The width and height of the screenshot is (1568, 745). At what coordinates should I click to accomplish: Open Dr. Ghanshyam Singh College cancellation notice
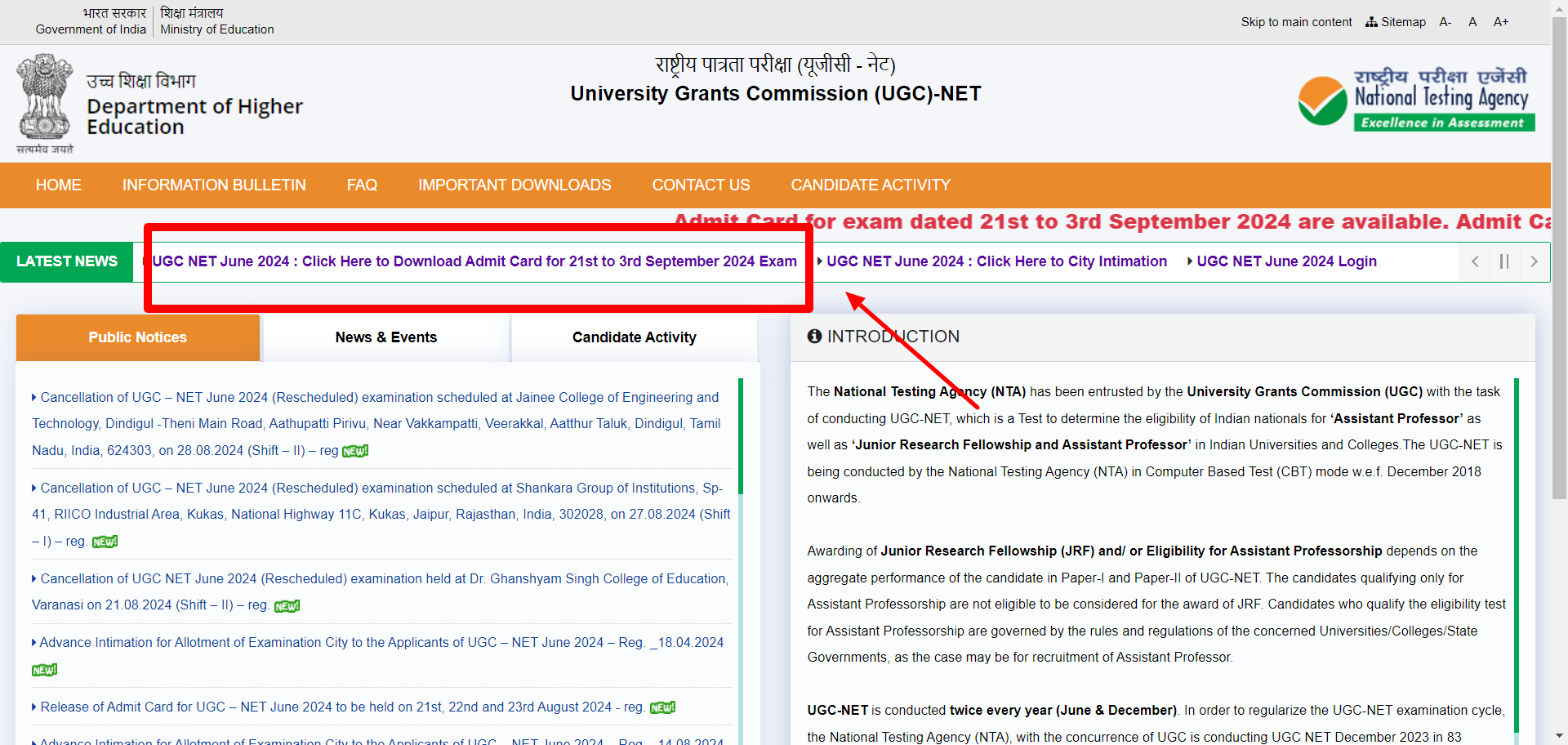coord(380,591)
